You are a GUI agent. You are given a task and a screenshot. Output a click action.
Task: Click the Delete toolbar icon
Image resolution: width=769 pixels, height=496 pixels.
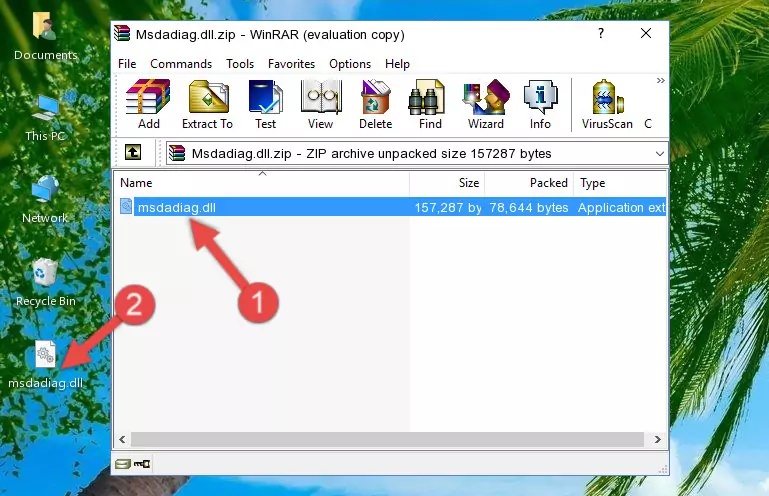tap(376, 104)
